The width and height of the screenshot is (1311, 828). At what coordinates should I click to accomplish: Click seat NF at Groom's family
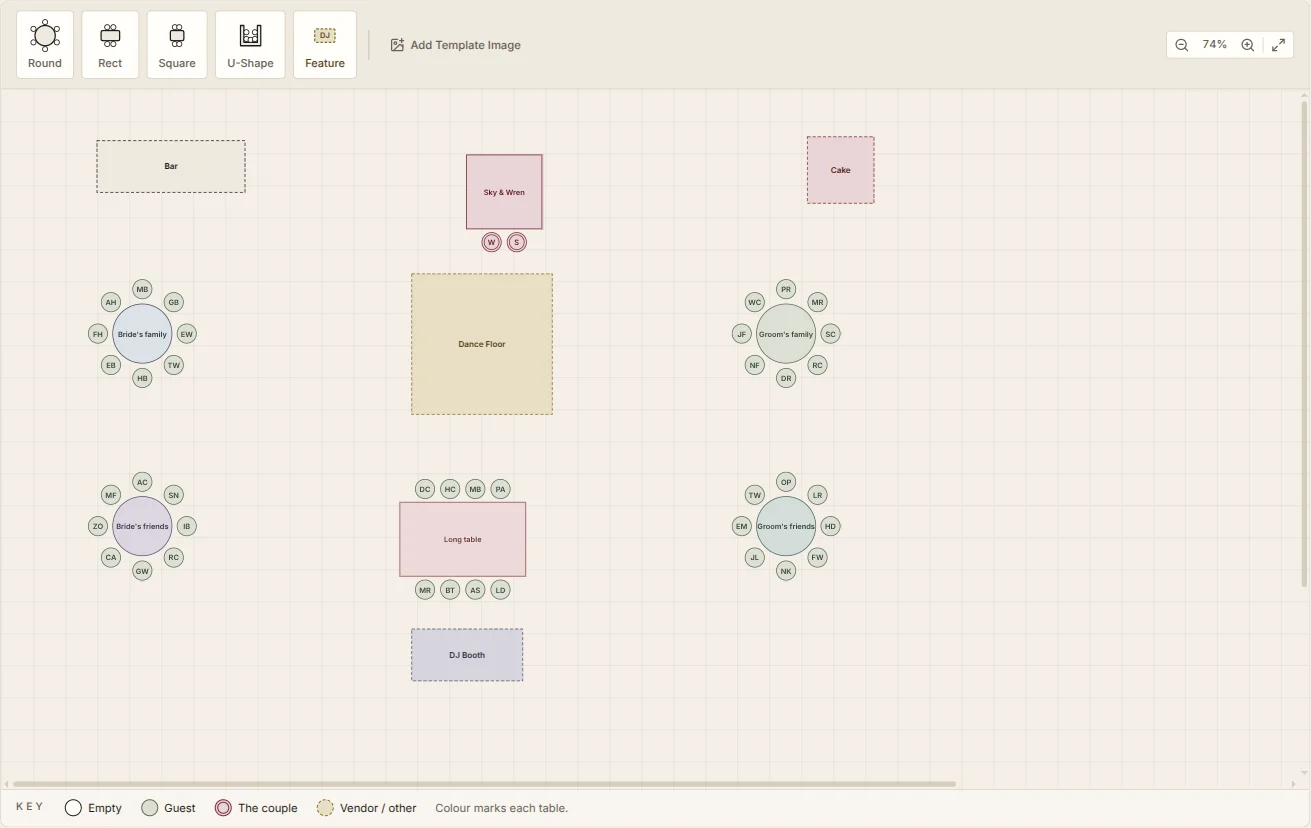click(755, 365)
